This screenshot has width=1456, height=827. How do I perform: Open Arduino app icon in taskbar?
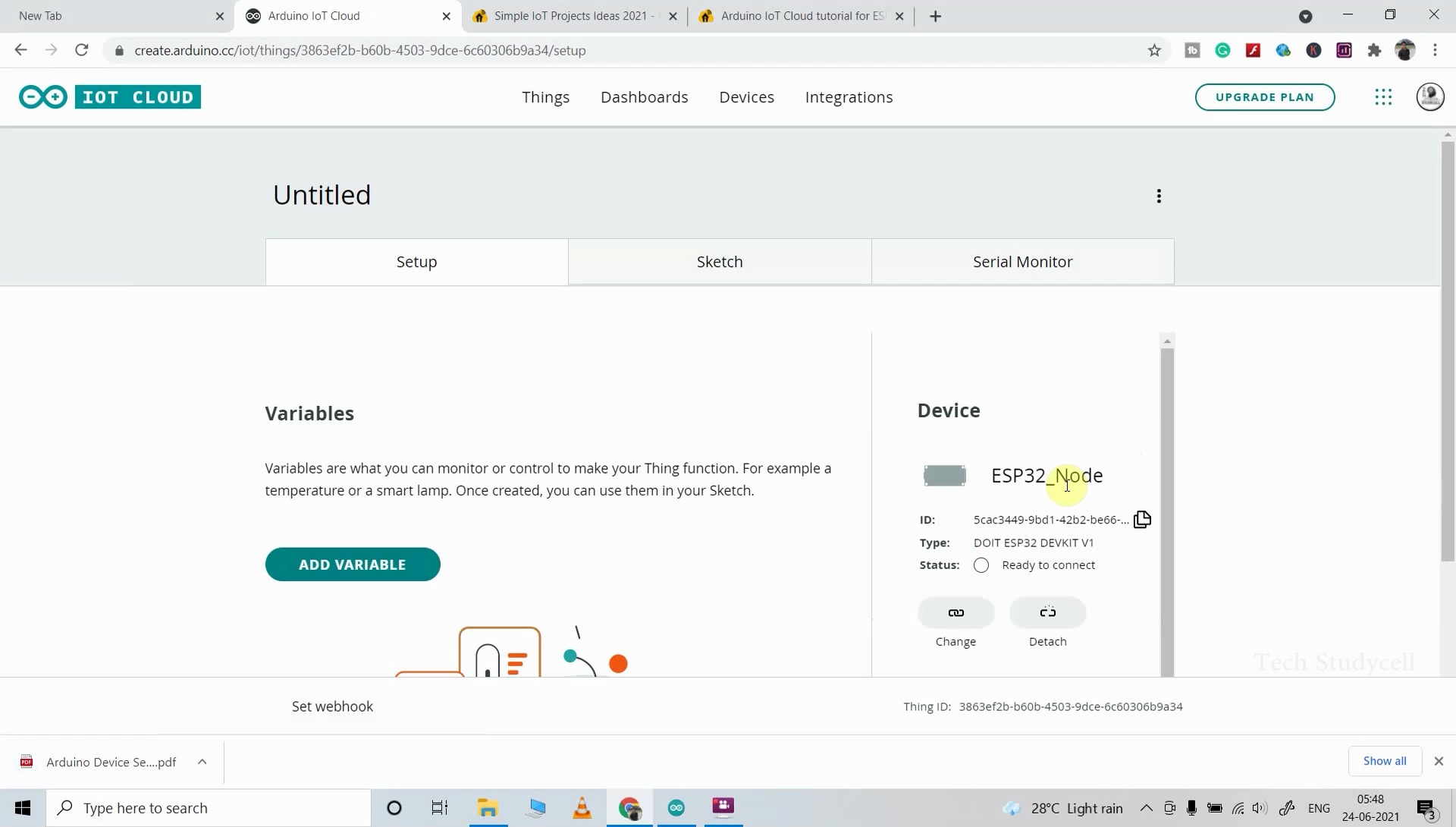tap(676, 808)
